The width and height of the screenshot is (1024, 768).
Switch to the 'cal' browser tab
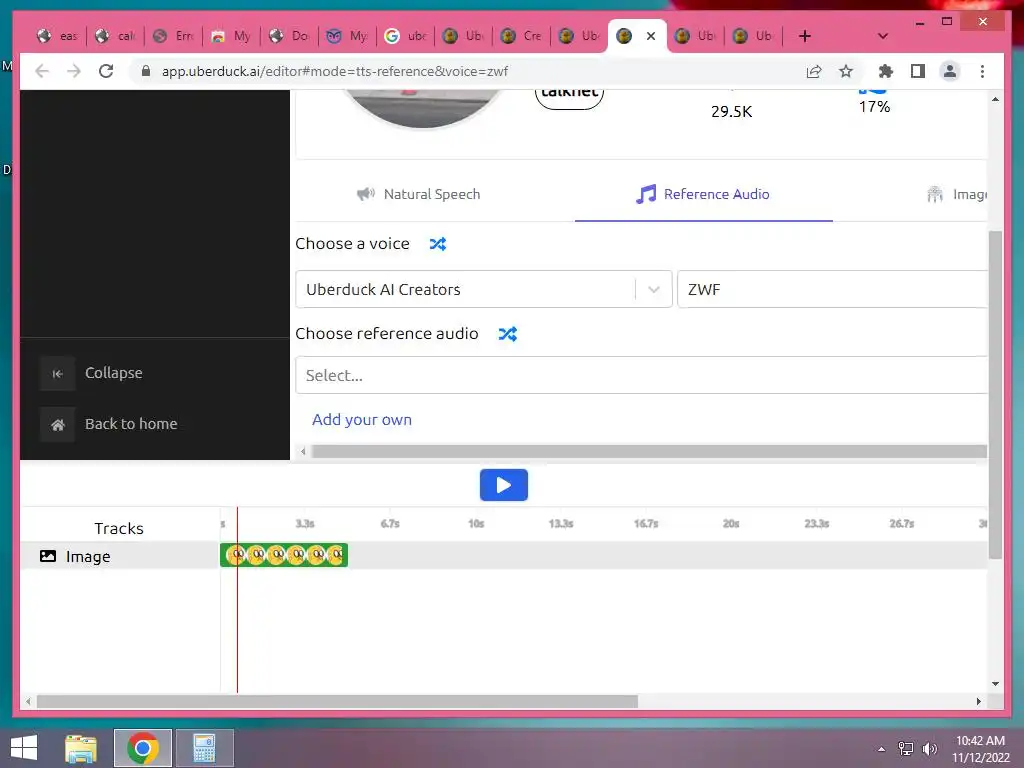pyautogui.click(x=116, y=37)
